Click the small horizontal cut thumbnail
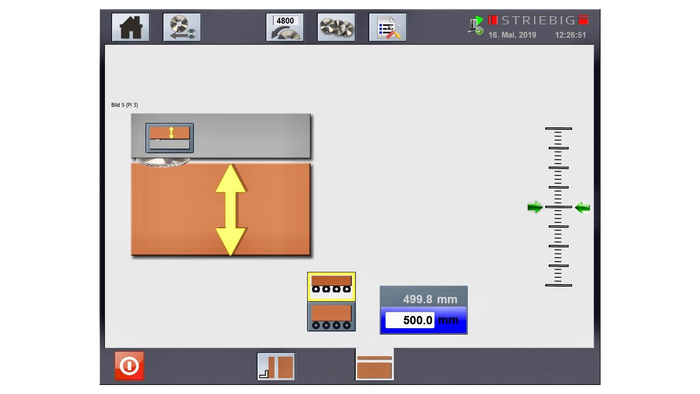This screenshot has height=394, width=700. click(x=170, y=138)
